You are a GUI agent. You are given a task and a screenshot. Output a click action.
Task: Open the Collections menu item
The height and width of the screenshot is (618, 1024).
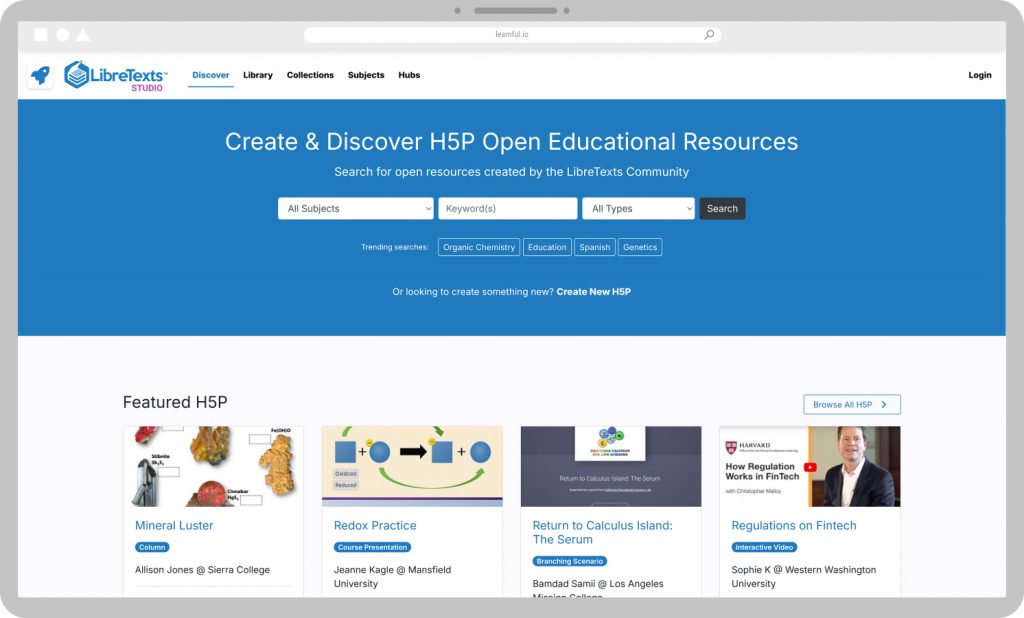(310, 75)
